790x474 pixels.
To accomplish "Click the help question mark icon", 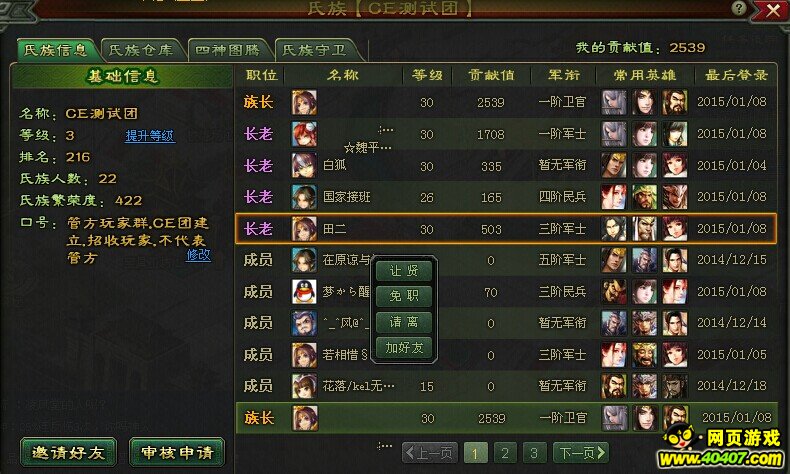I will [739, 8].
